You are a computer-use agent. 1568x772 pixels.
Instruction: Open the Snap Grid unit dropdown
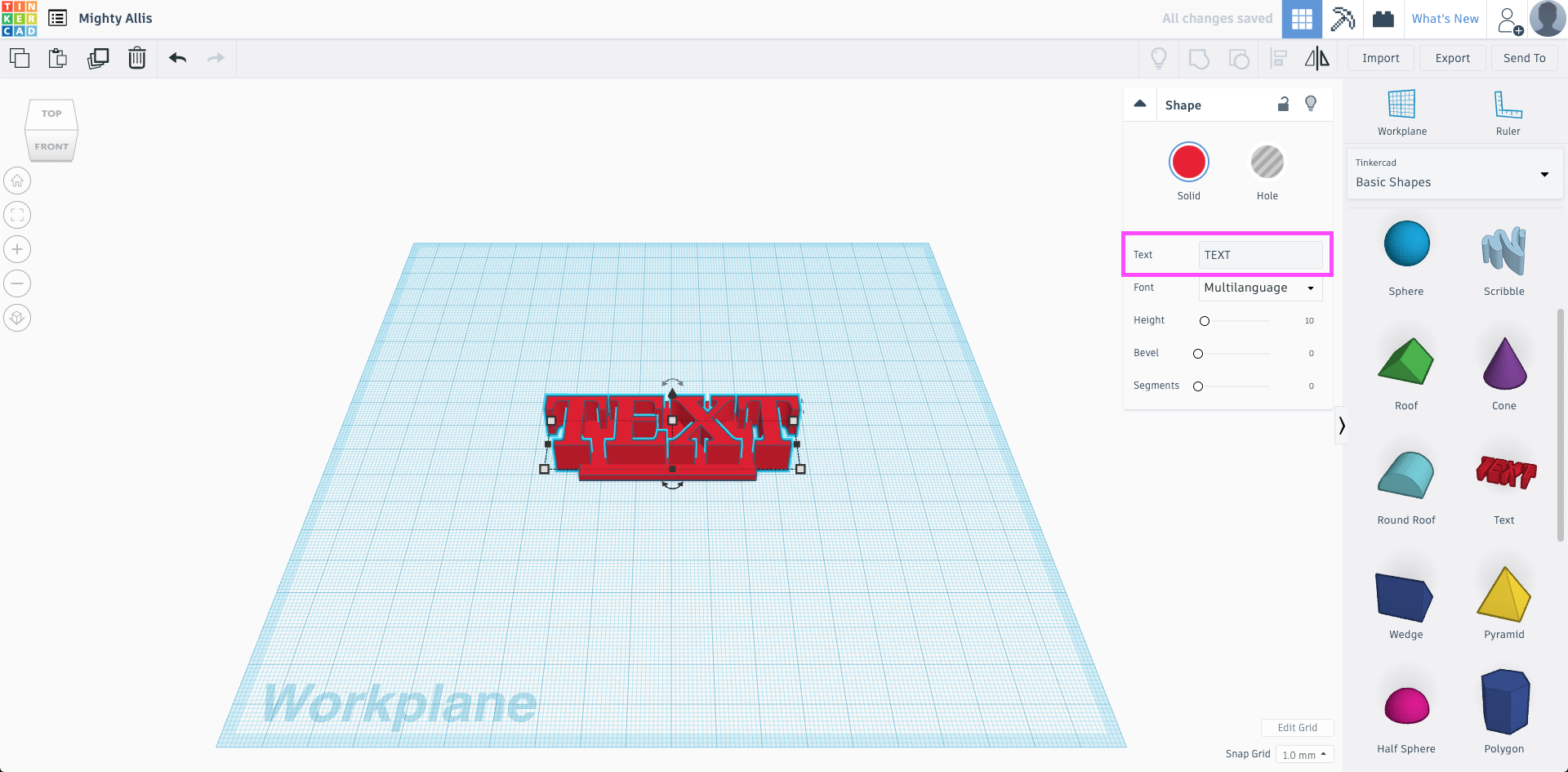point(1303,753)
